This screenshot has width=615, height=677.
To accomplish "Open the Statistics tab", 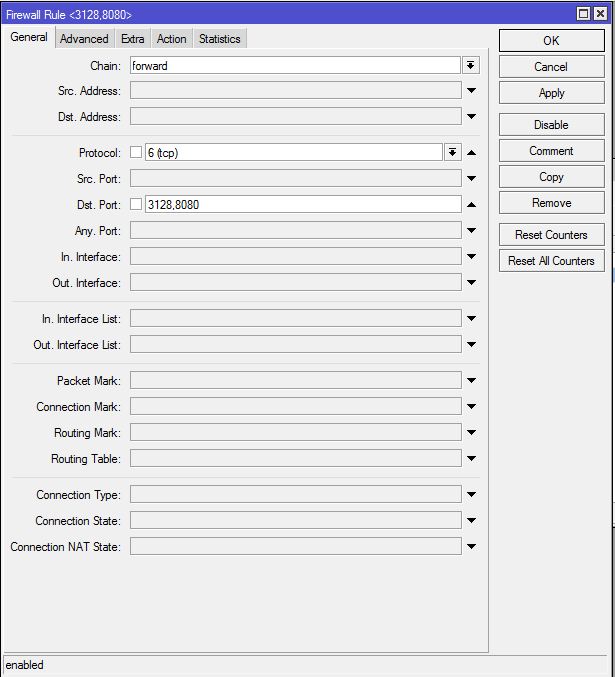I will [x=219, y=39].
